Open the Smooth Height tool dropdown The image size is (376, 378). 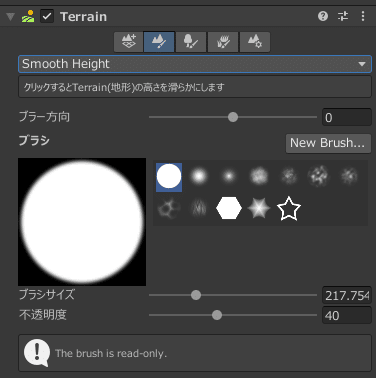pos(195,64)
